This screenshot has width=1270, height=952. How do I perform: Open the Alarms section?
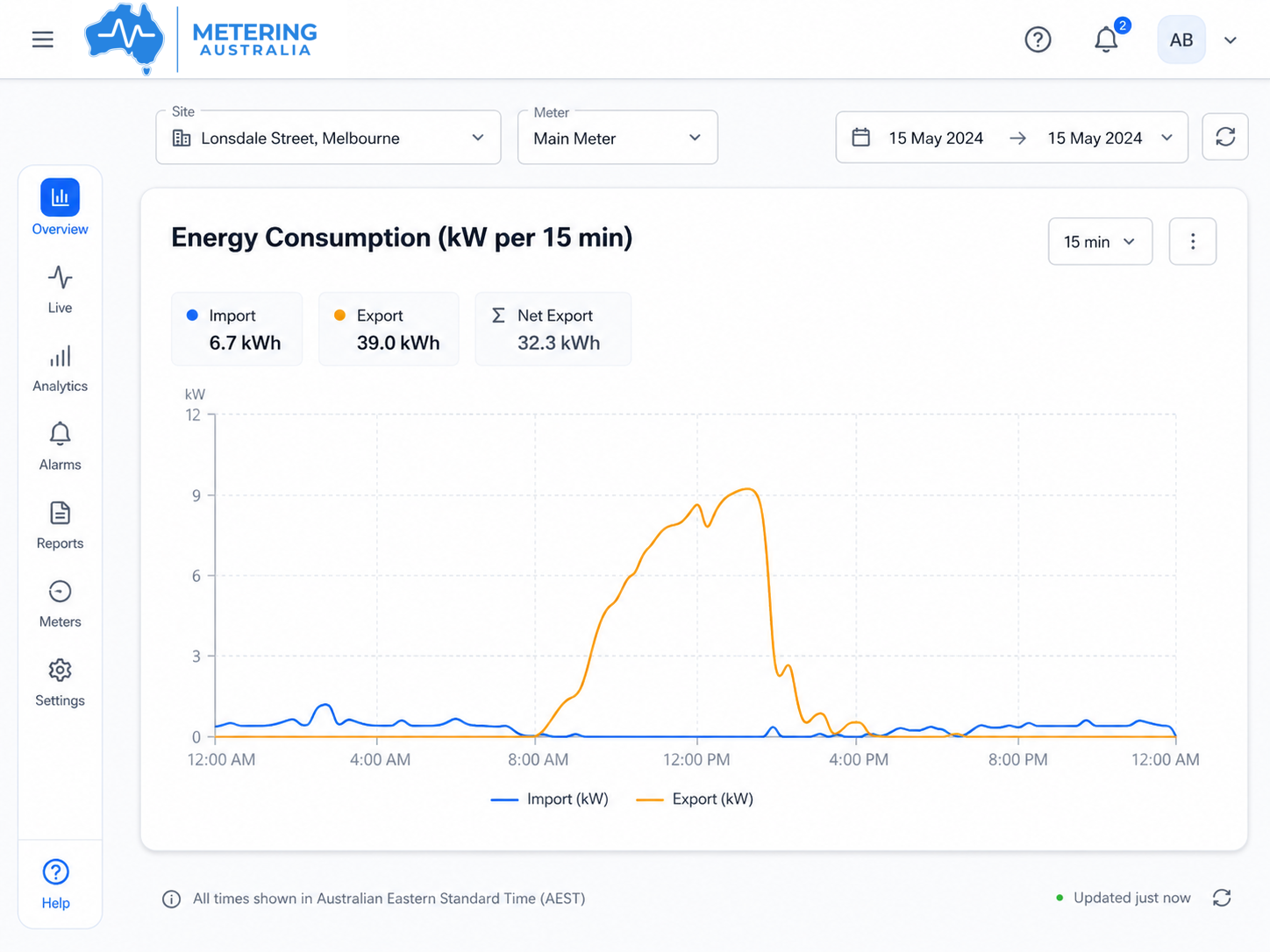[60, 446]
